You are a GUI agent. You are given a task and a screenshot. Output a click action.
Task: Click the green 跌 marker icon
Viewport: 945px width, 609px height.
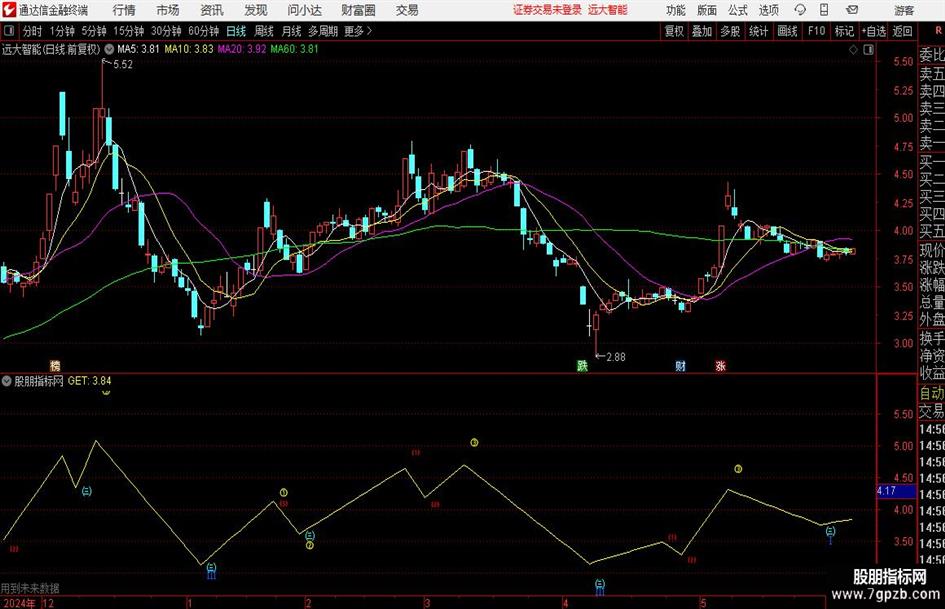tap(582, 366)
